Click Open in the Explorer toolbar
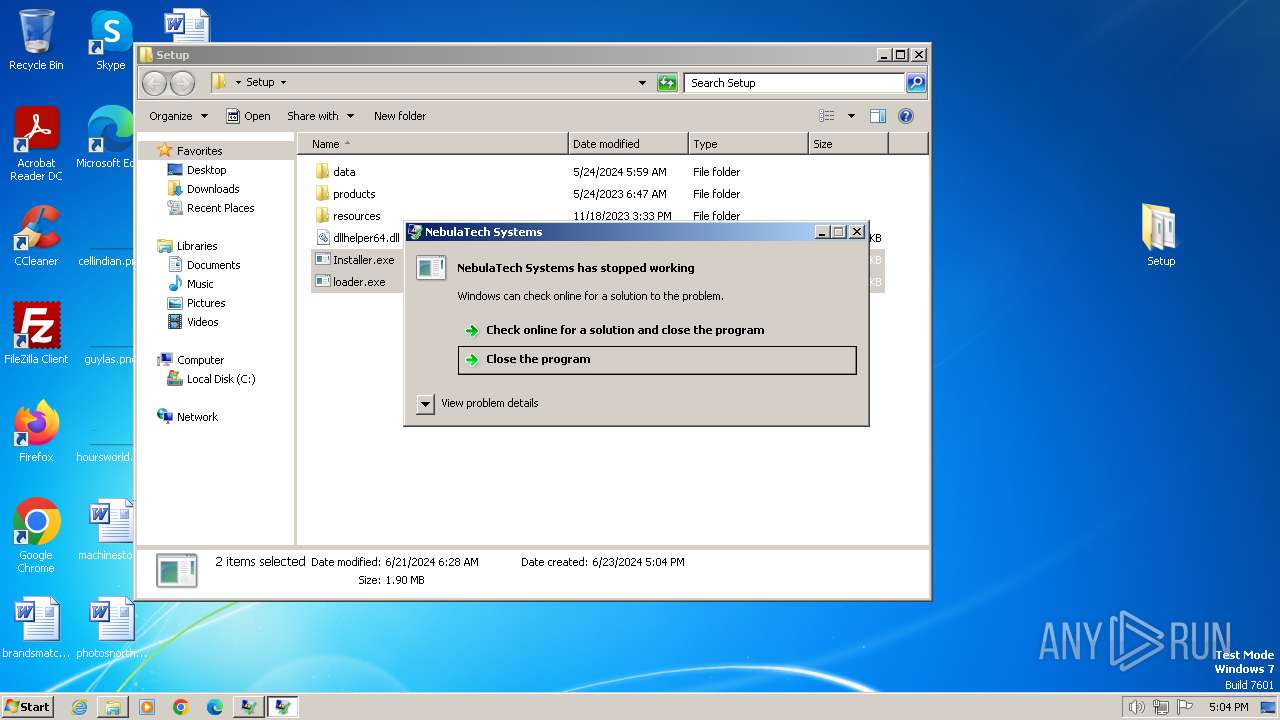The width and height of the screenshot is (1280, 720). [248, 116]
